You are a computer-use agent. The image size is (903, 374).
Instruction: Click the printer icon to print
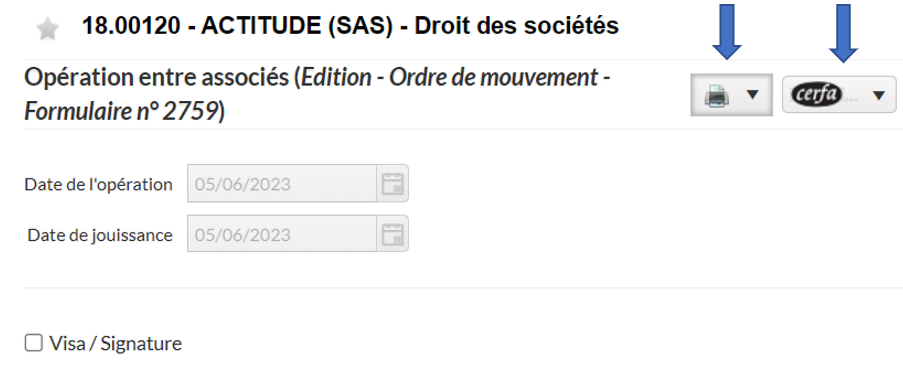(716, 95)
